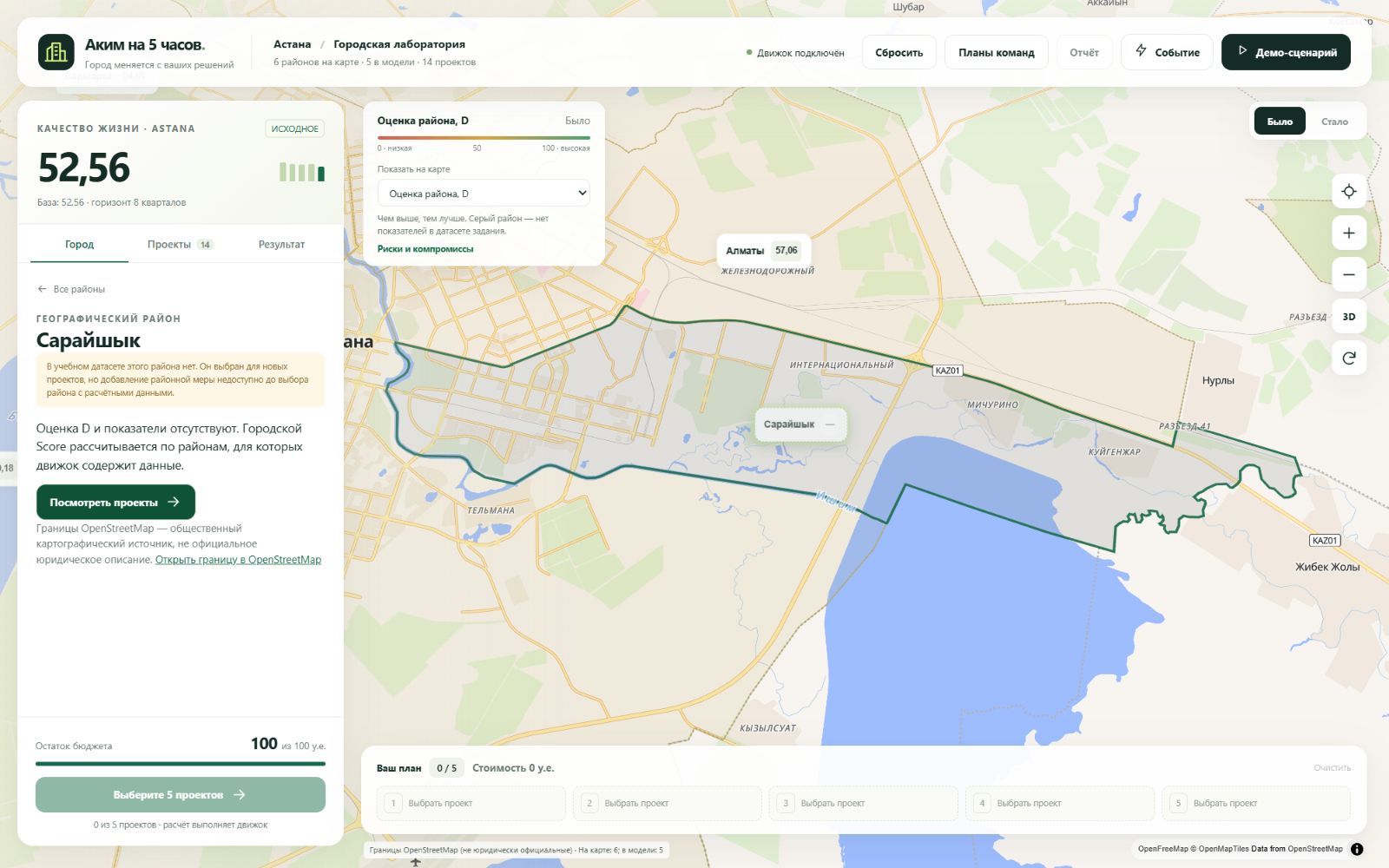Click the back arrow next to Все районы

(42, 289)
